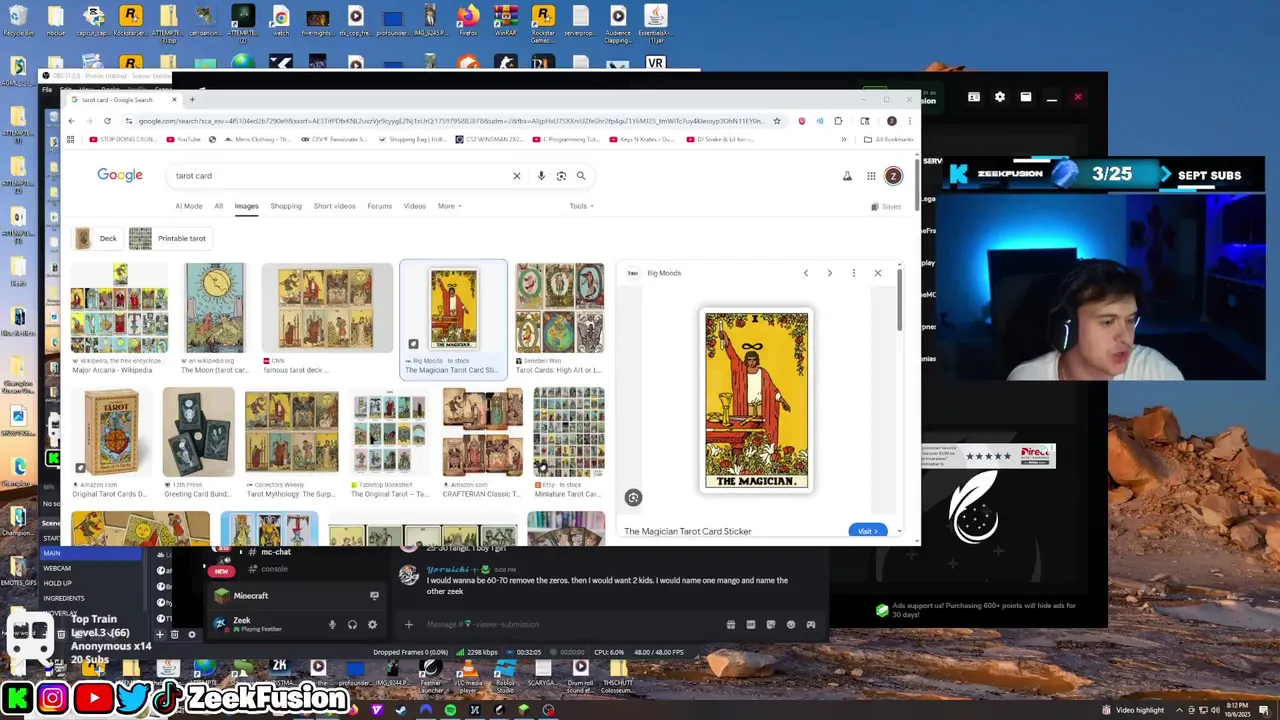This screenshot has width=1280, height=720.
Task: Start voice search with the microphone icon
Action: tap(541, 176)
